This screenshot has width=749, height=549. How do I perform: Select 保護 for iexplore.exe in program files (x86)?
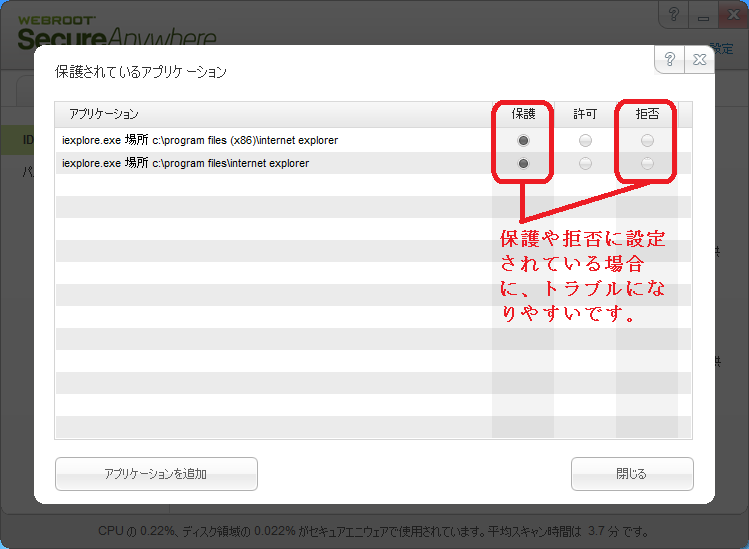(524, 140)
